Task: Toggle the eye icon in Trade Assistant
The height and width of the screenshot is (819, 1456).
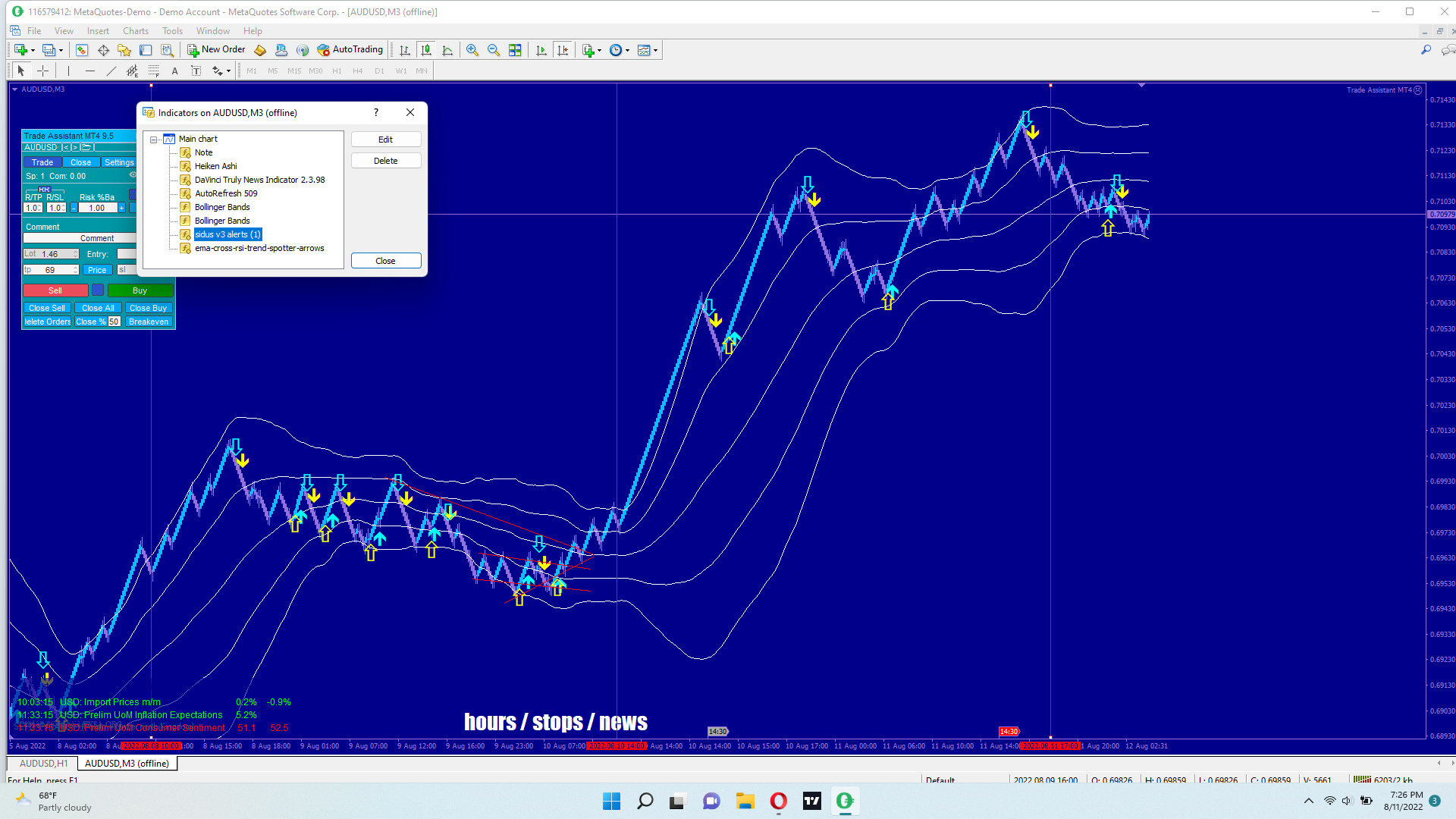Action: click(133, 175)
